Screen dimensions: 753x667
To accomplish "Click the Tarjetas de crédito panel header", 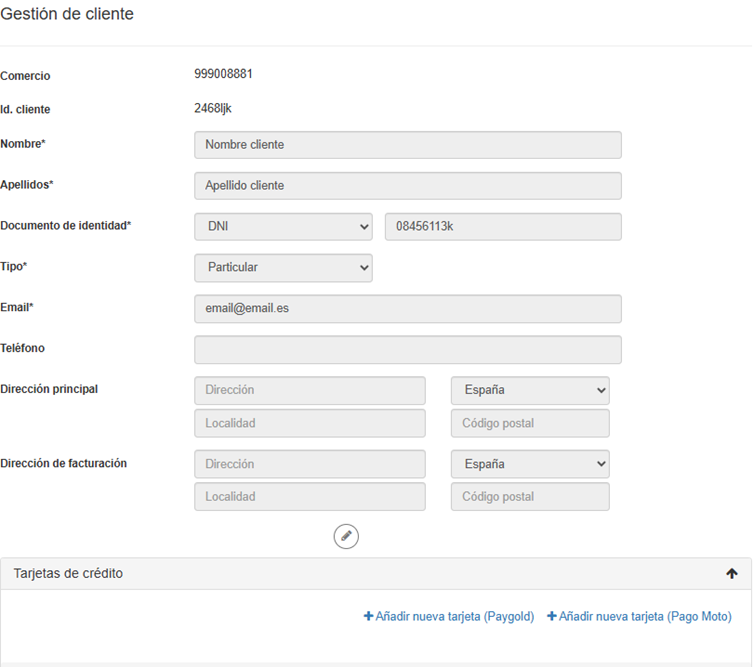I will [300, 574].
